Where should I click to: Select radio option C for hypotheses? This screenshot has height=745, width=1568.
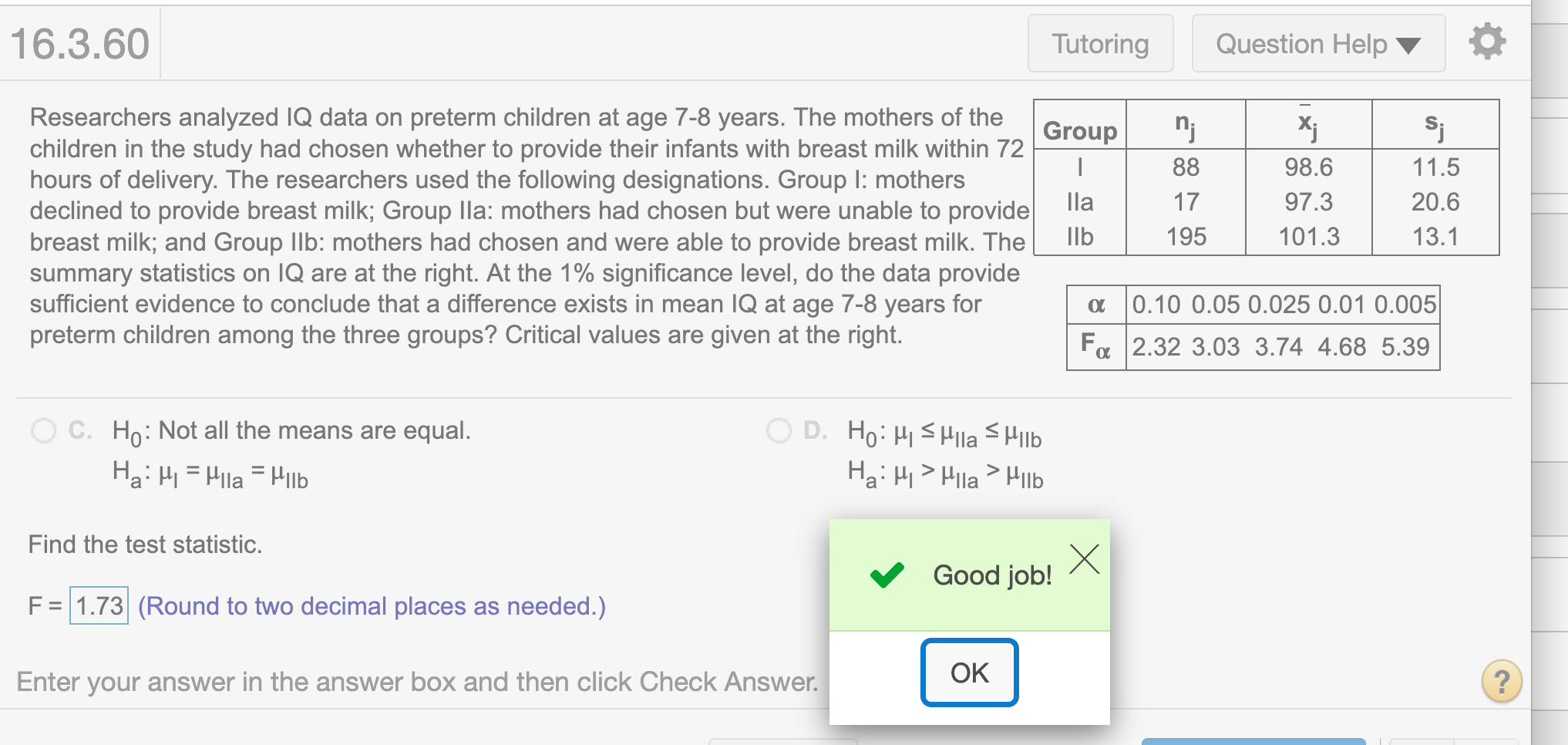[x=44, y=430]
